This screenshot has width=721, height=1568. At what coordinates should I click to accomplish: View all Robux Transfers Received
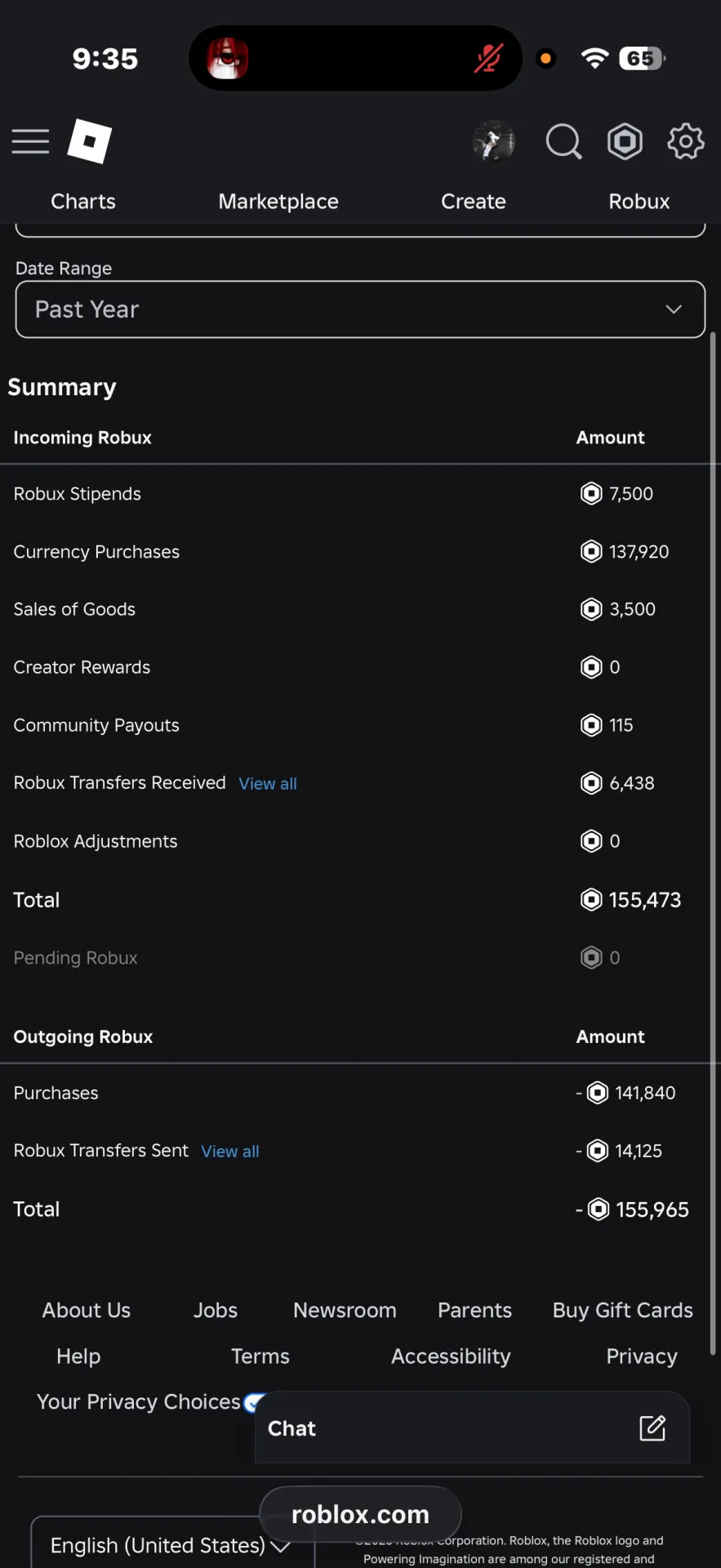pos(268,784)
